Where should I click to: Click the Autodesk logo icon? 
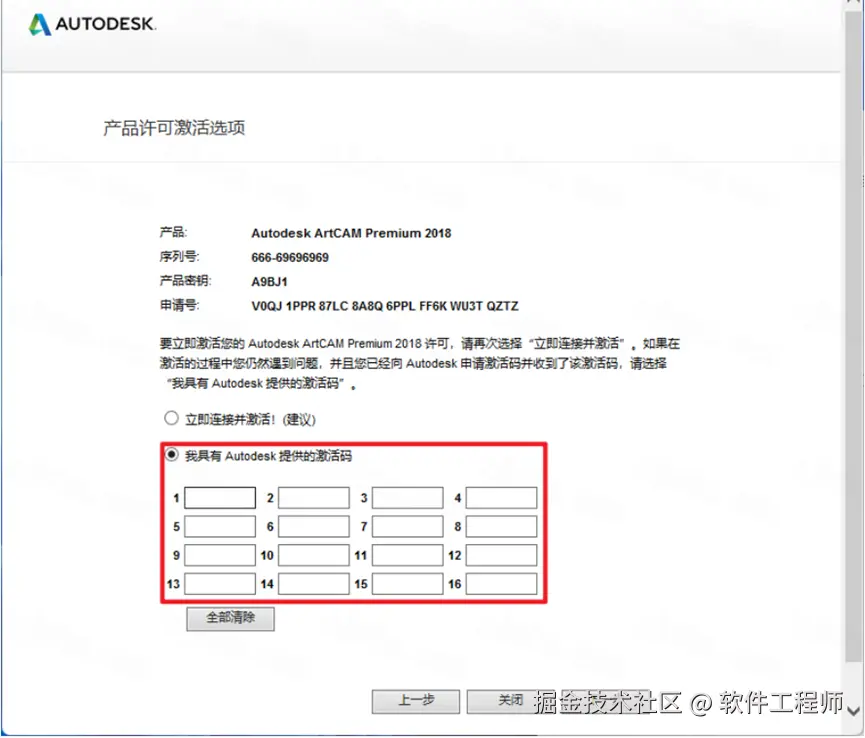(40, 24)
